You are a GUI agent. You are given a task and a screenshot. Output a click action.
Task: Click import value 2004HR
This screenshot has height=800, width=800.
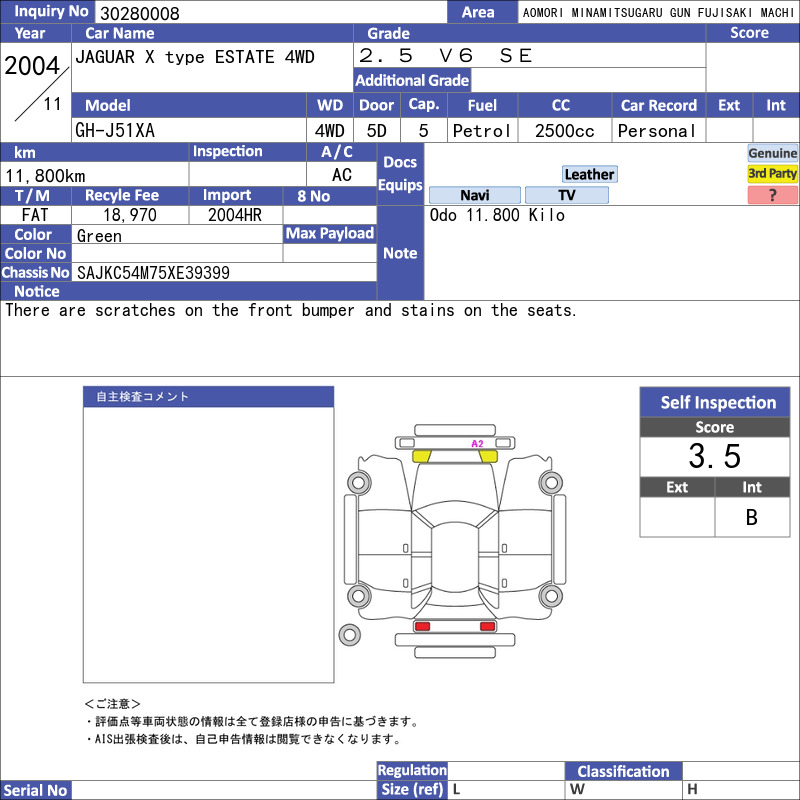tap(235, 215)
